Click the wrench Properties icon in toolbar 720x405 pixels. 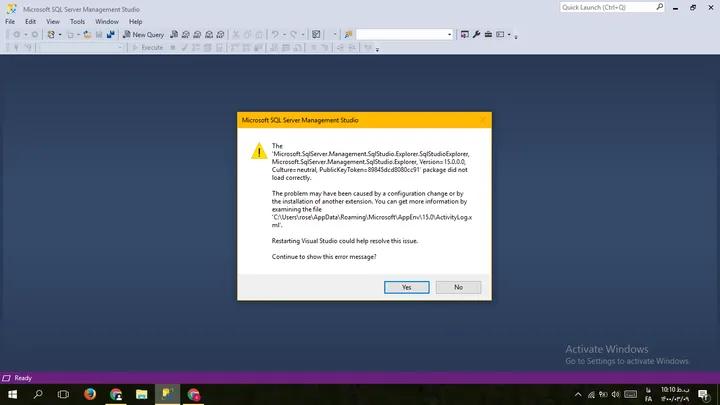point(476,34)
